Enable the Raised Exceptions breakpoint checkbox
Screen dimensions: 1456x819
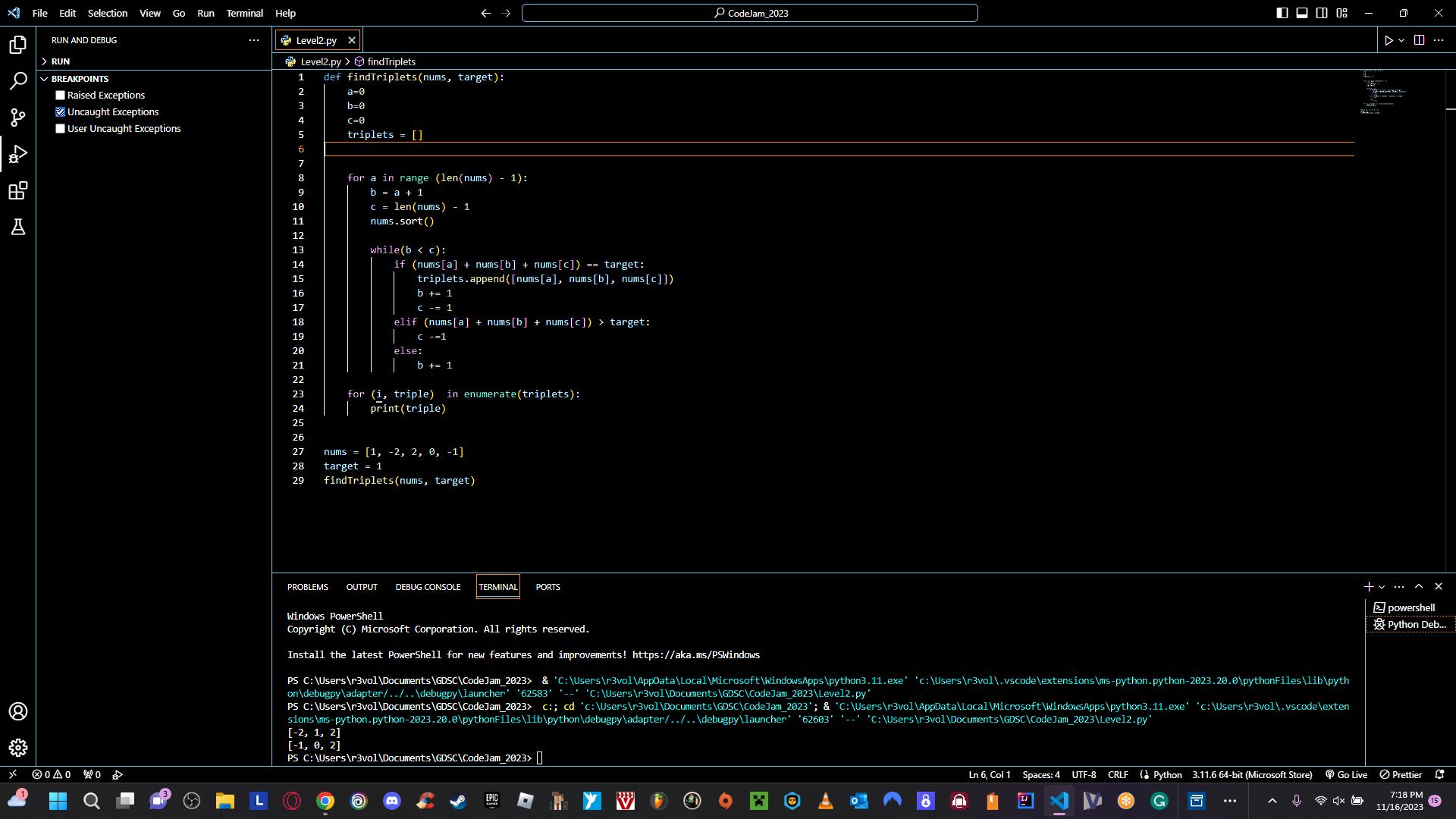click(60, 96)
